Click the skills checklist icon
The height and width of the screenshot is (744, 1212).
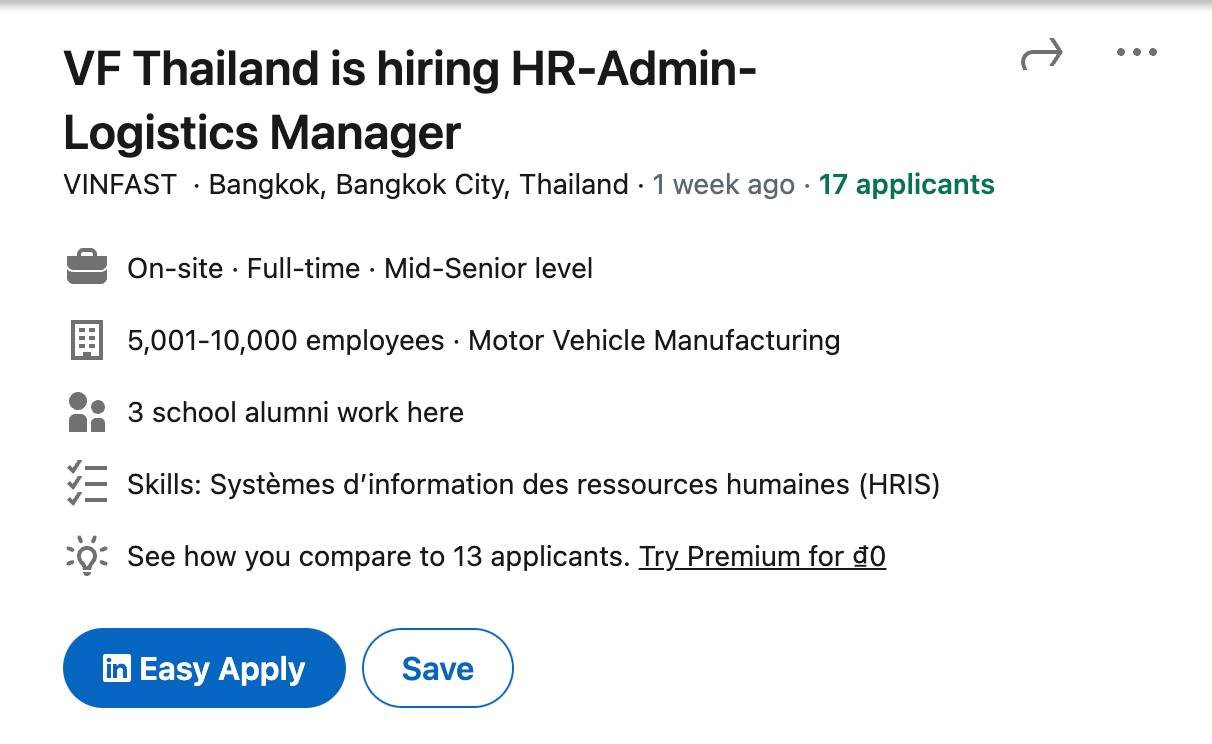pos(87,484)
